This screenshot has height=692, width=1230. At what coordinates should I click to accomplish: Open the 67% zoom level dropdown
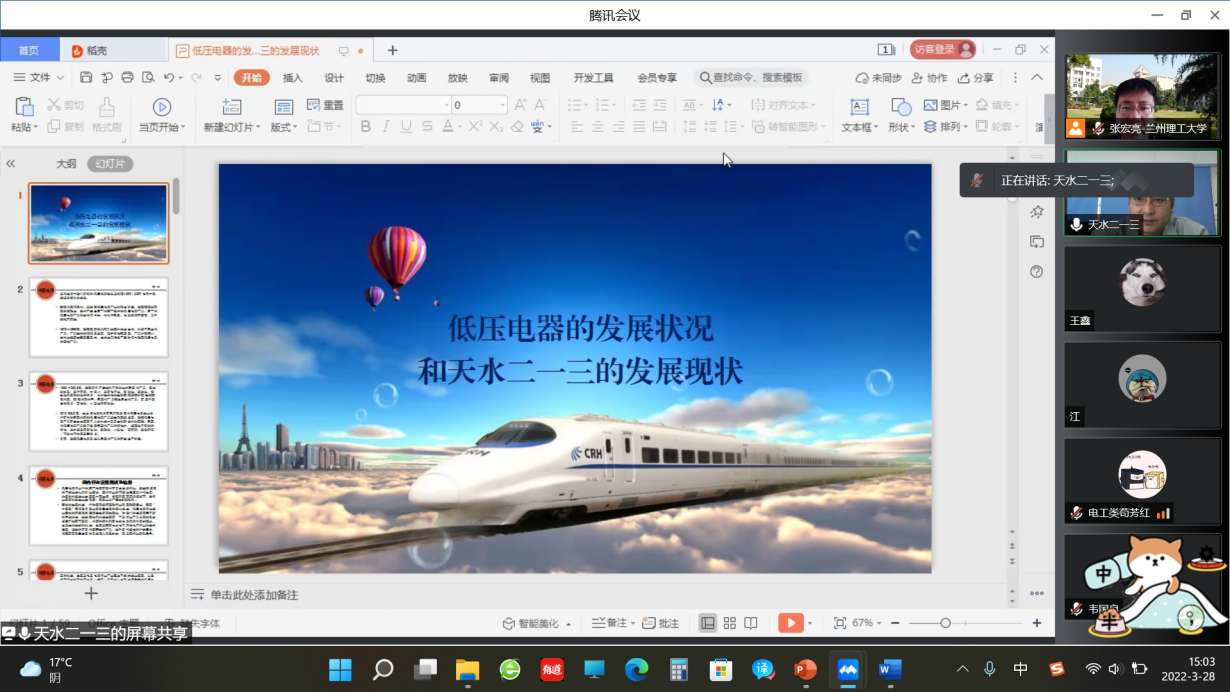[x=864, y=623]
